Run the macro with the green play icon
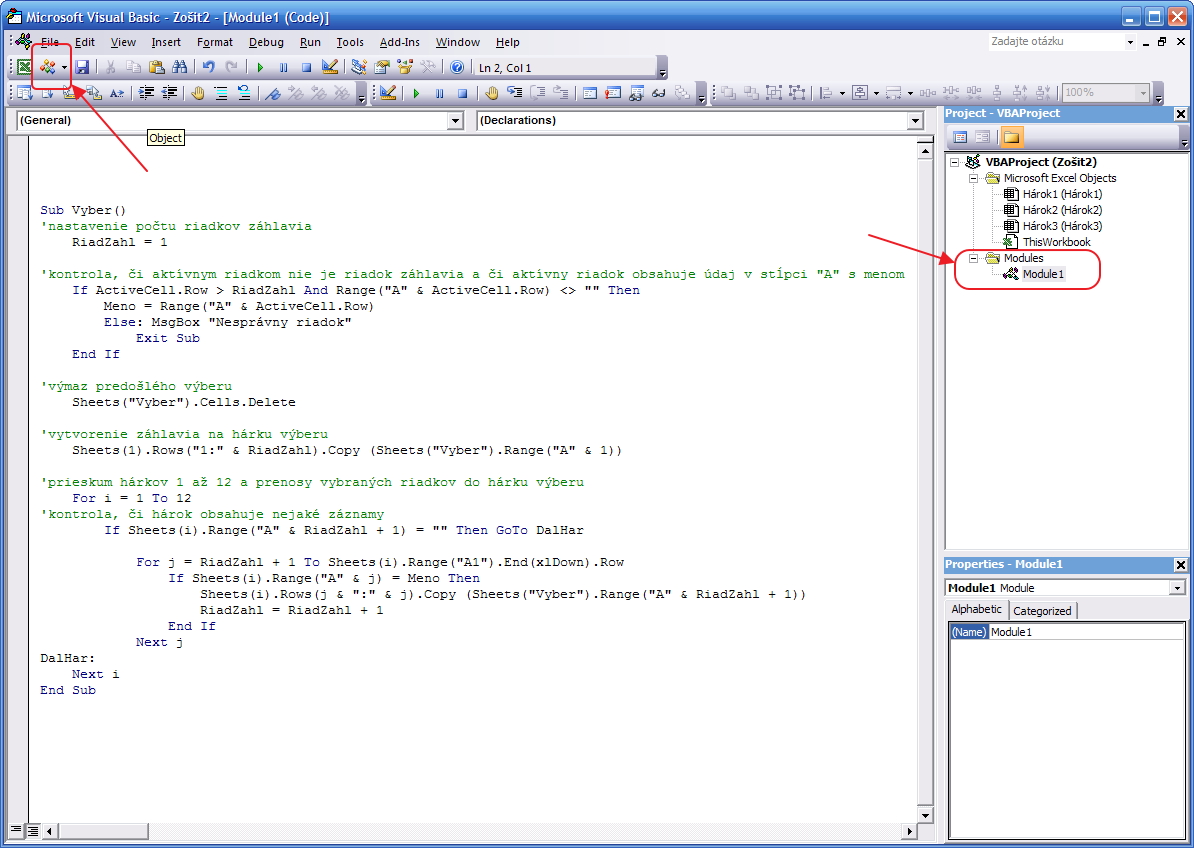 pos(260,68)
